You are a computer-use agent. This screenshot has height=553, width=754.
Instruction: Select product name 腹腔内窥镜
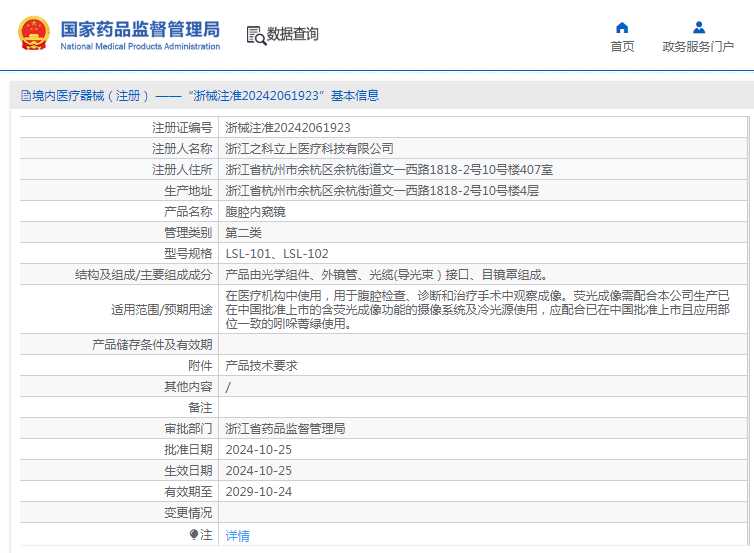[x=255, y=212]
